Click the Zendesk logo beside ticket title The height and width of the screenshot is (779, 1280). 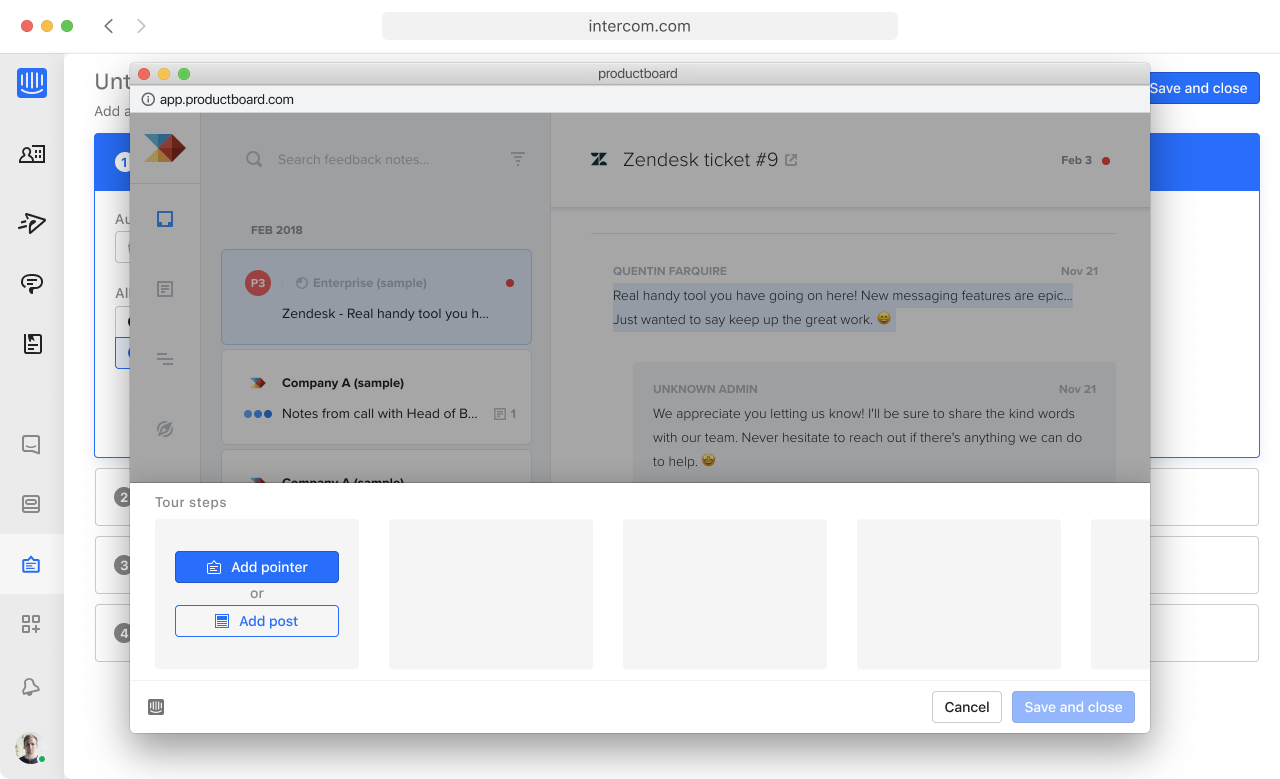pos(599,159)
